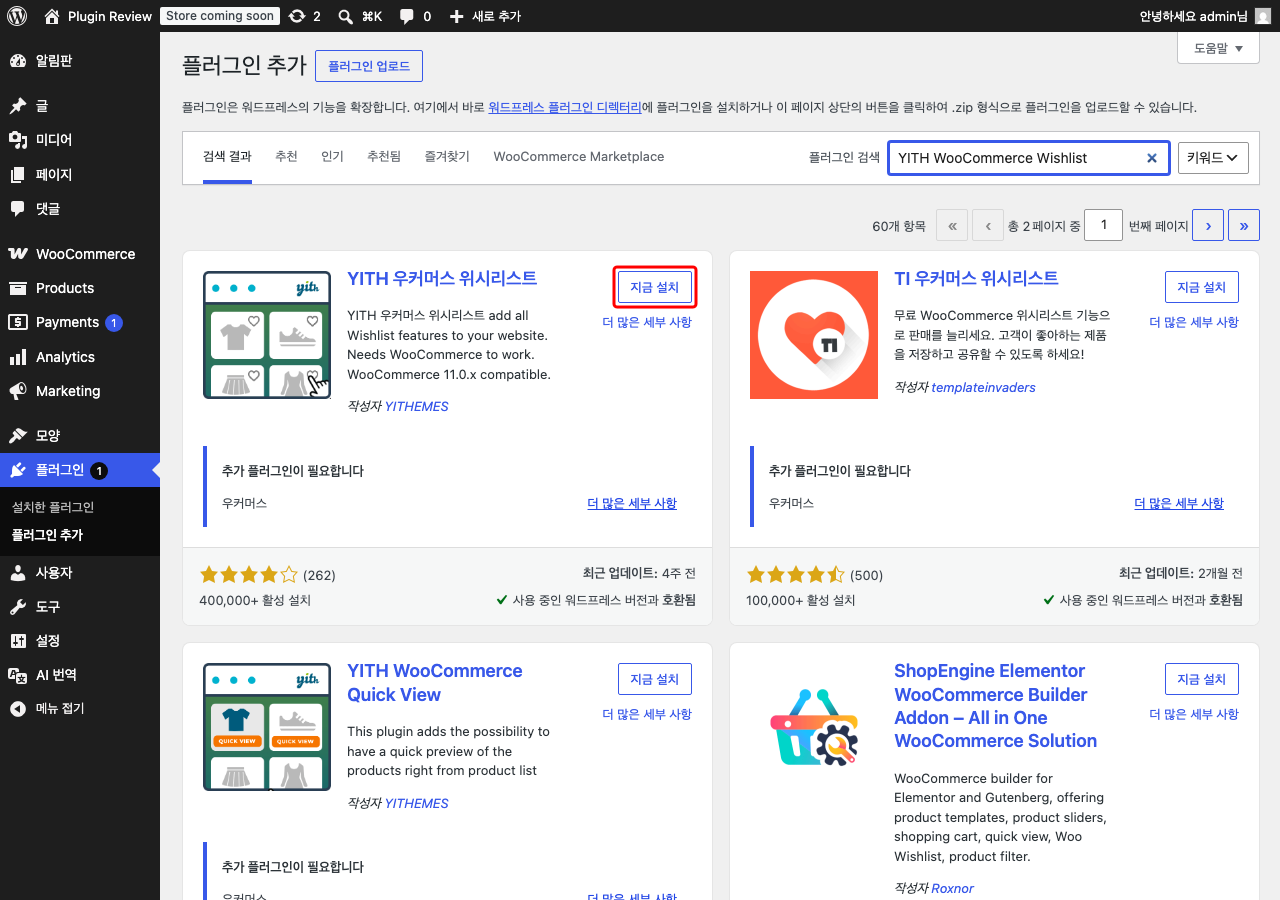Screen dimensions: 1280x900
Task: Open WooCommerce Marketplace tab
Action: point(579,157)
